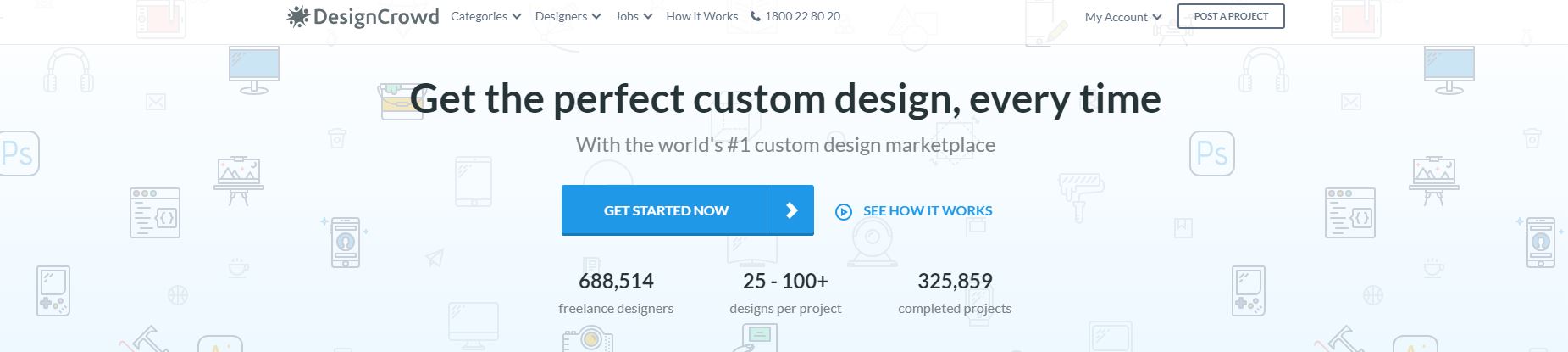The width and height of the screenshot is (1568, 352).
Task: Click the circular play icon
Action: click(843, 211)
